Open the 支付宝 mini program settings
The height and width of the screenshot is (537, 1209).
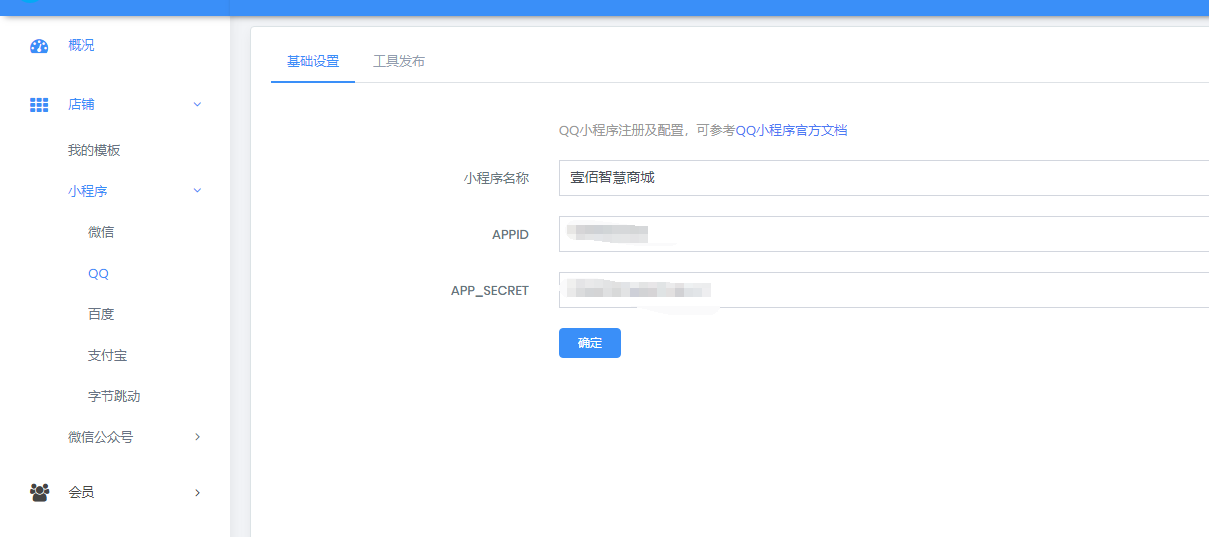107,355
